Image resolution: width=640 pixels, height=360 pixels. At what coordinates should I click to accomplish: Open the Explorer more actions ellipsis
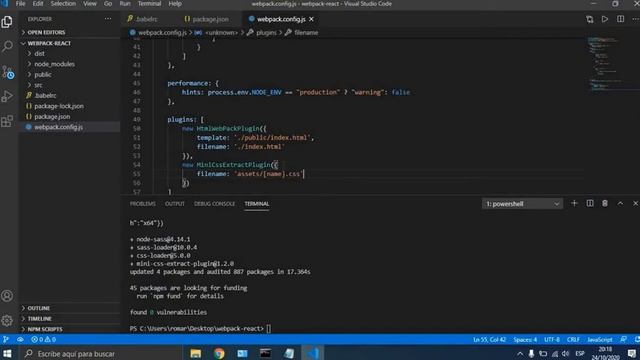point(108,19)
